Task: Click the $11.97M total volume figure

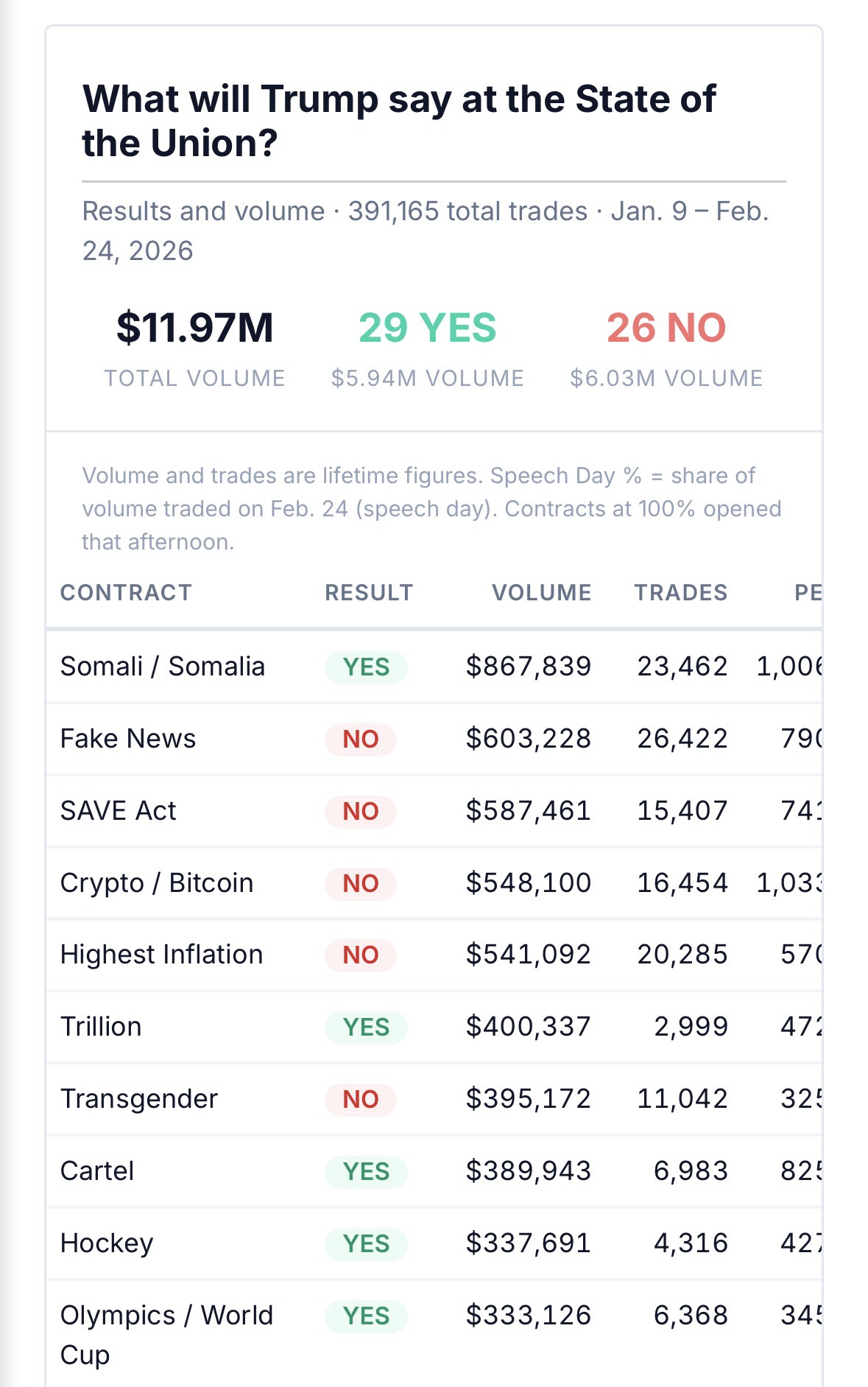Action: click(194, 328)
